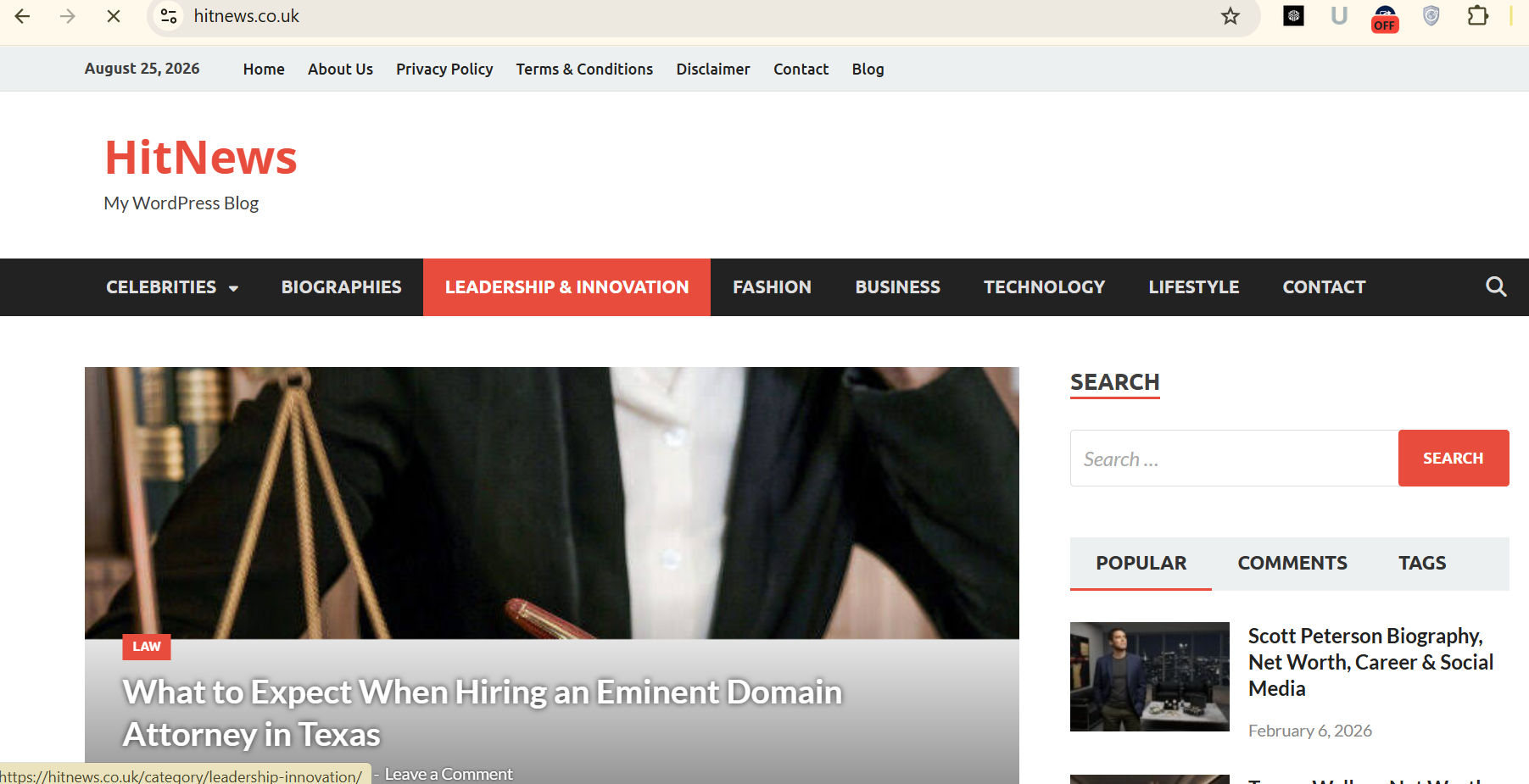Open Scott Peterson Biography article link
Image resolution: width=1529 pixels, height=784 pixels.
(1370, 662)
